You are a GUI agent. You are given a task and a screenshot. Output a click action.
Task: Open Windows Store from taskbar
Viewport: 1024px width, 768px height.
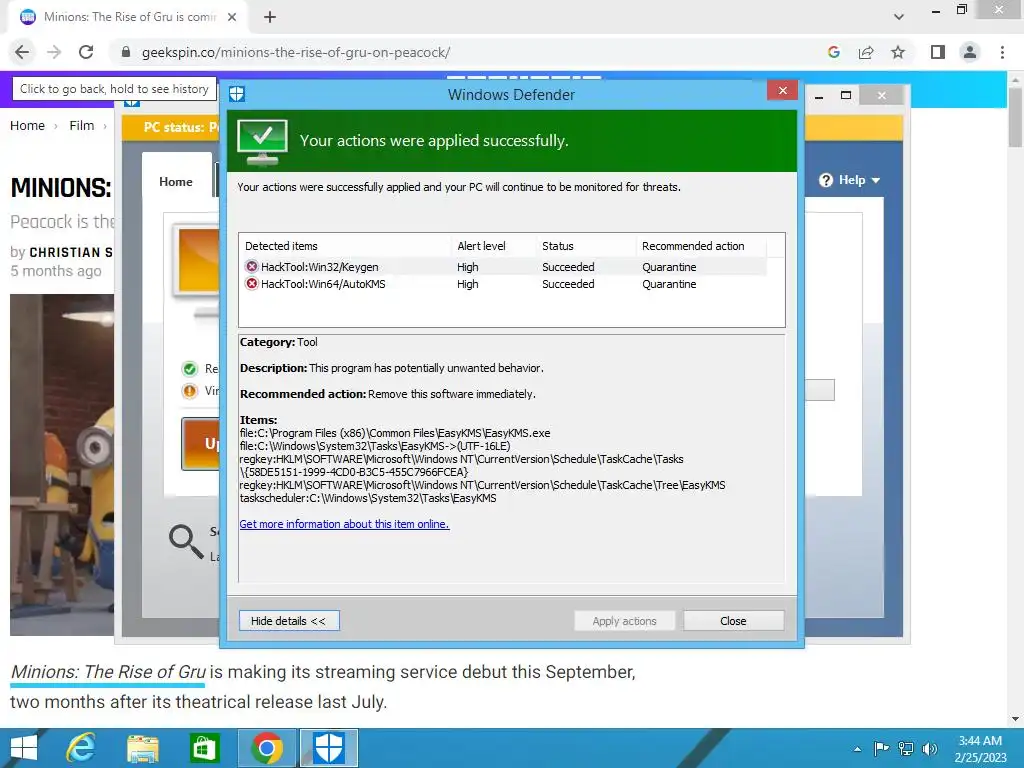(x=204, y=748)
